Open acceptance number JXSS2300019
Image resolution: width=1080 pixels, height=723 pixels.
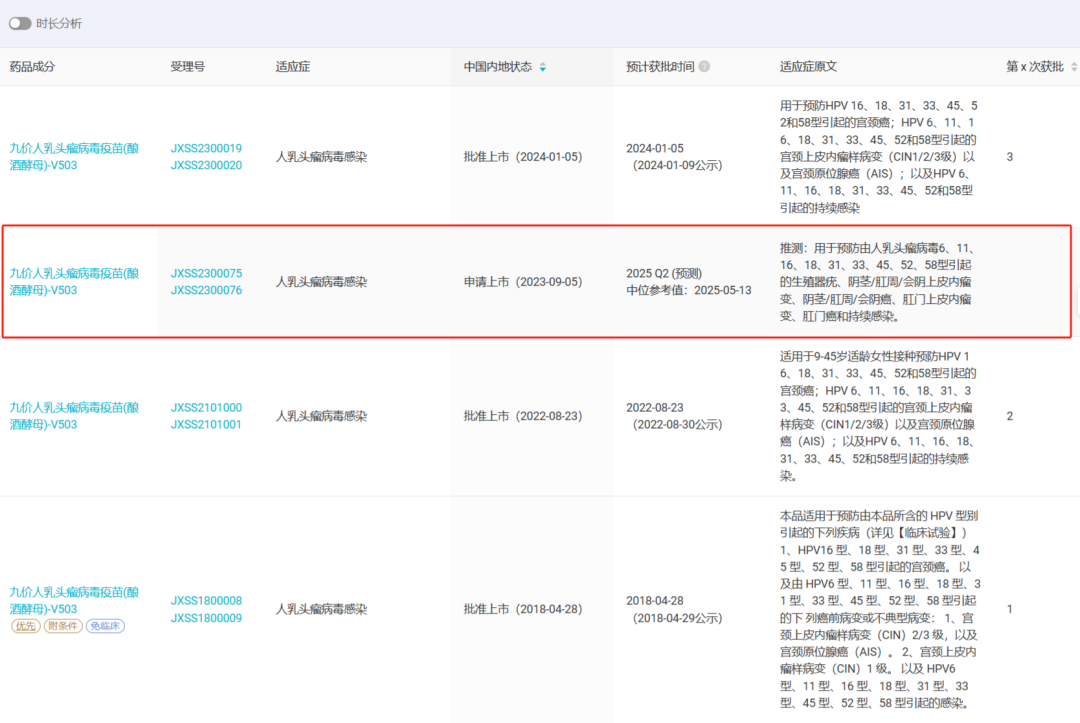206,148
